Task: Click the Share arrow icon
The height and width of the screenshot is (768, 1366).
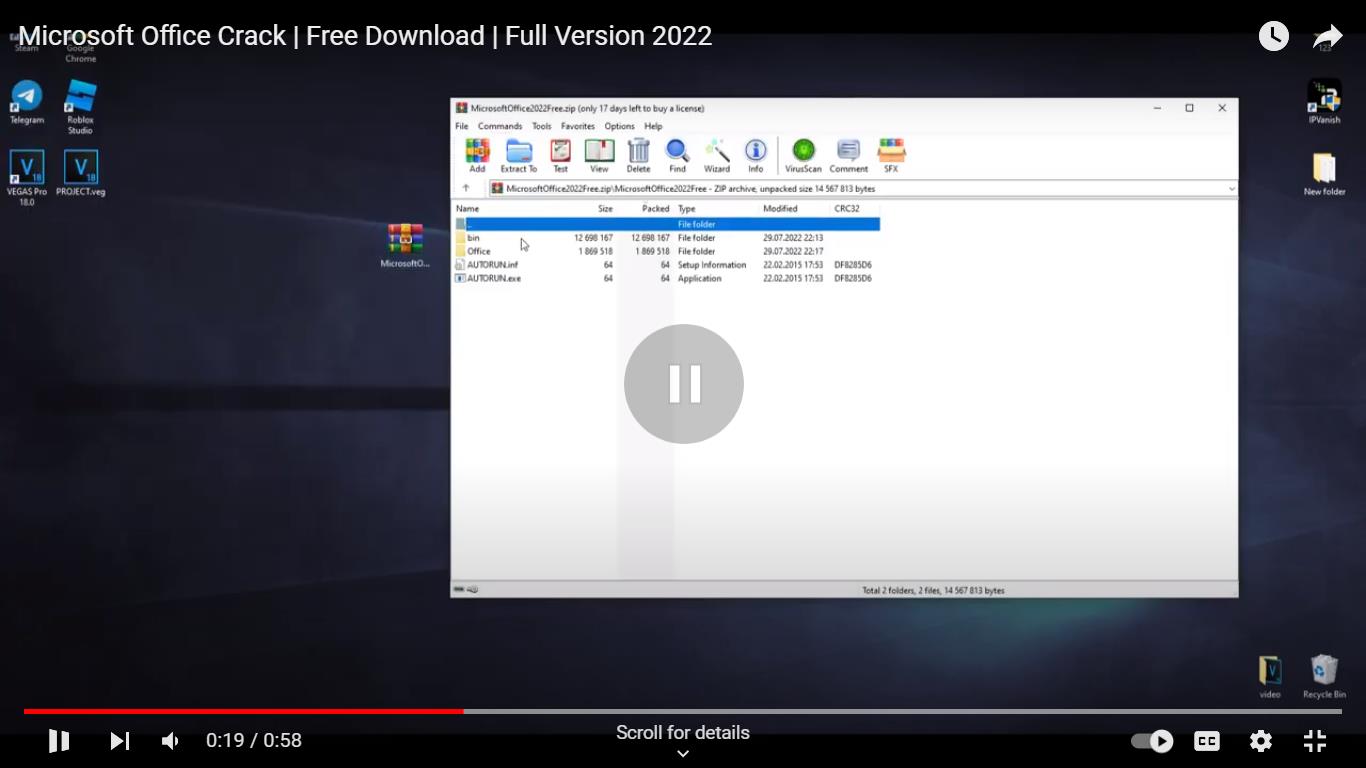Action: point(1327,37)
